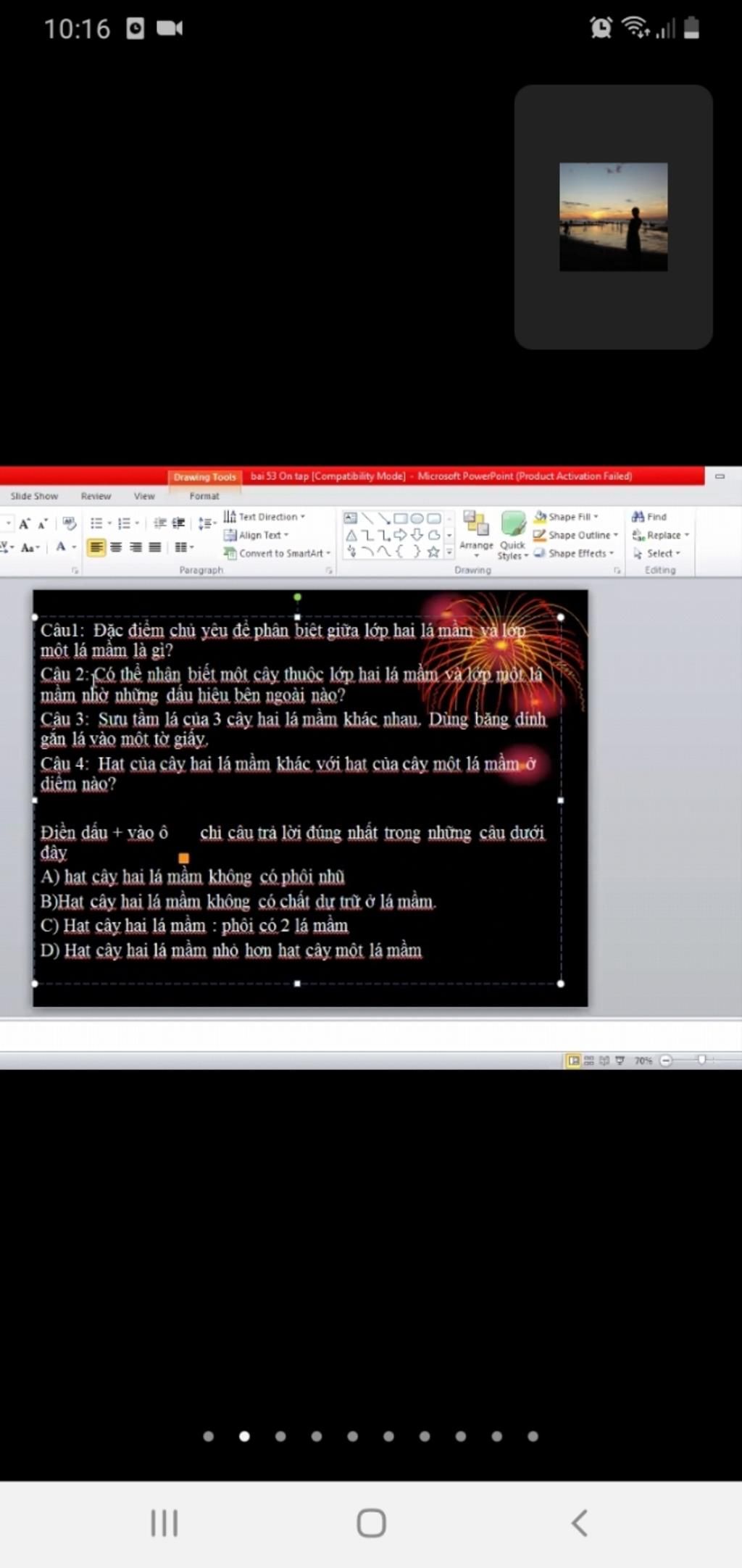Switch to the Slide Show tab
The width and height of the screenshot is (742, 1568).
[x=34, y=496]
